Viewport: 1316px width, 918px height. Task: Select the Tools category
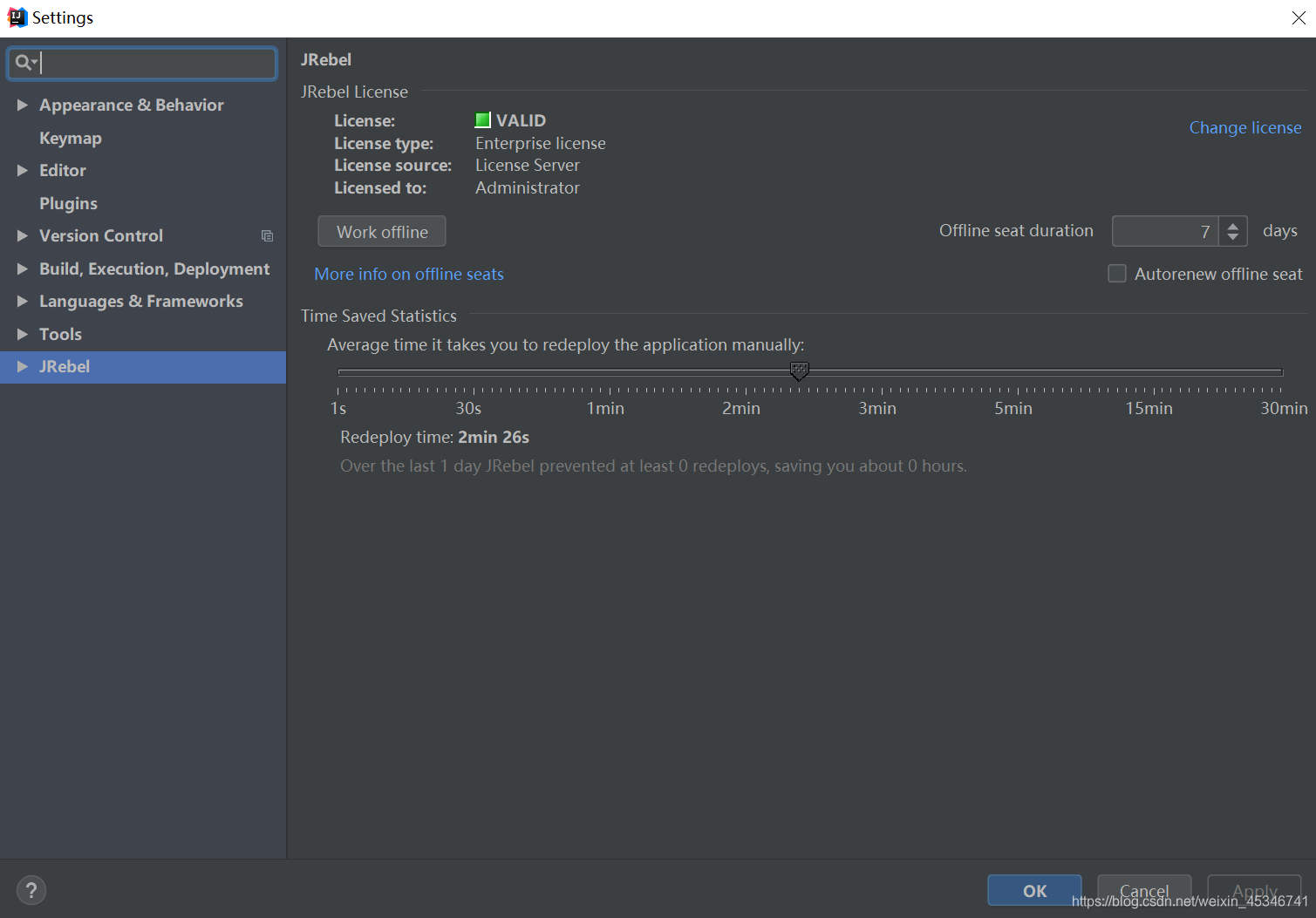60,334
